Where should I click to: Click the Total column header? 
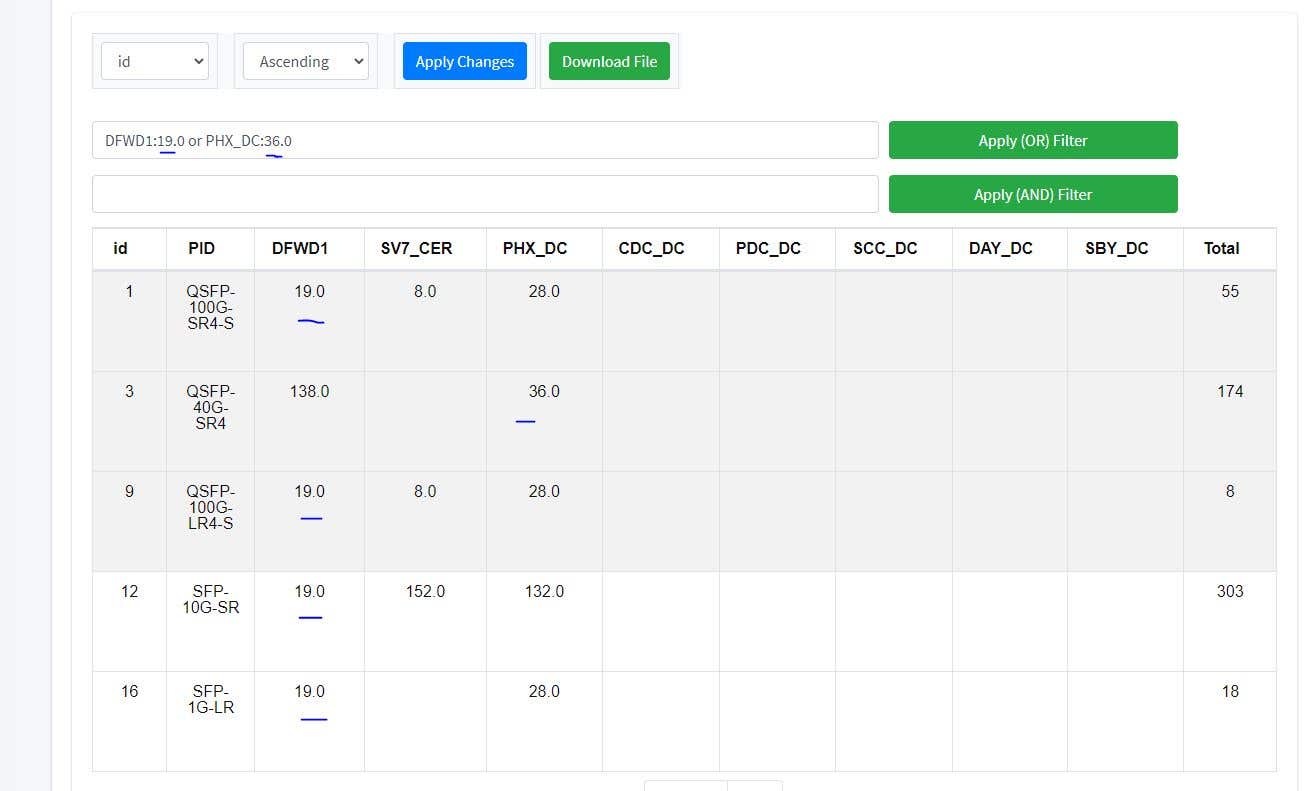point(1221,248)
